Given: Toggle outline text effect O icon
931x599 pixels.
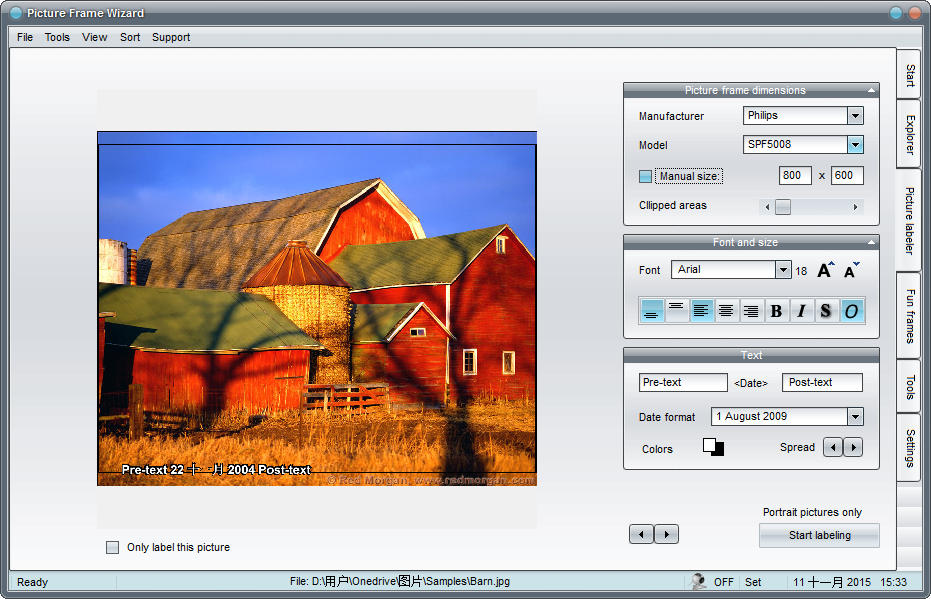Looking at the screenshot, I should (851, 311).
